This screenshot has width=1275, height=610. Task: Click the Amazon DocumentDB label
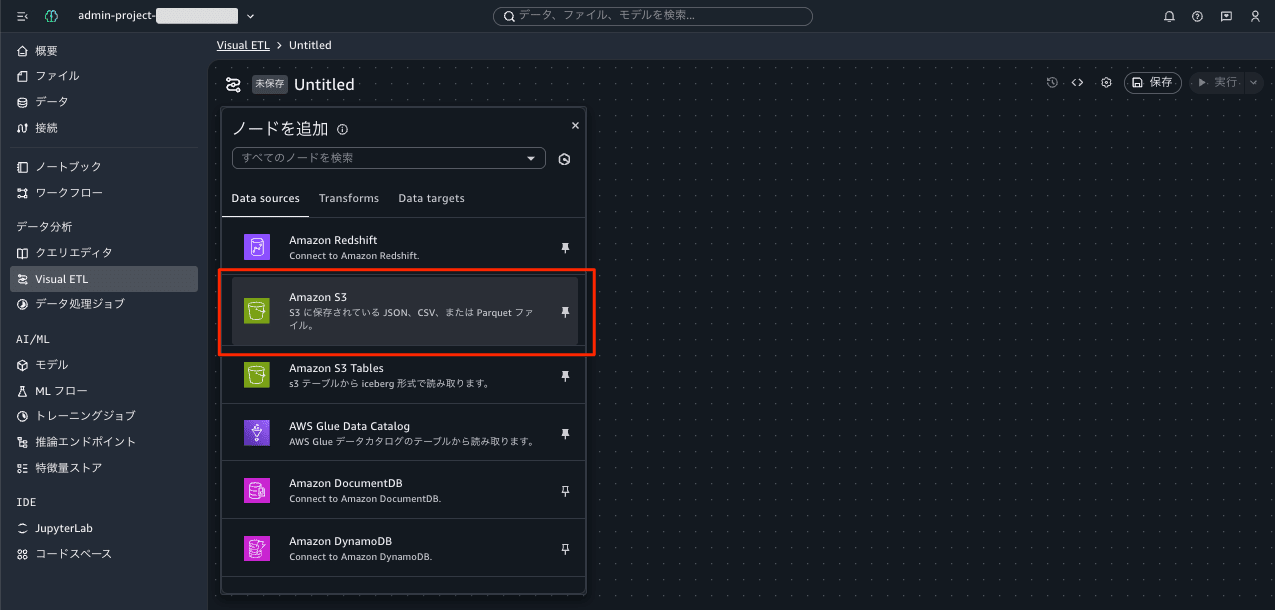point(345,483)
